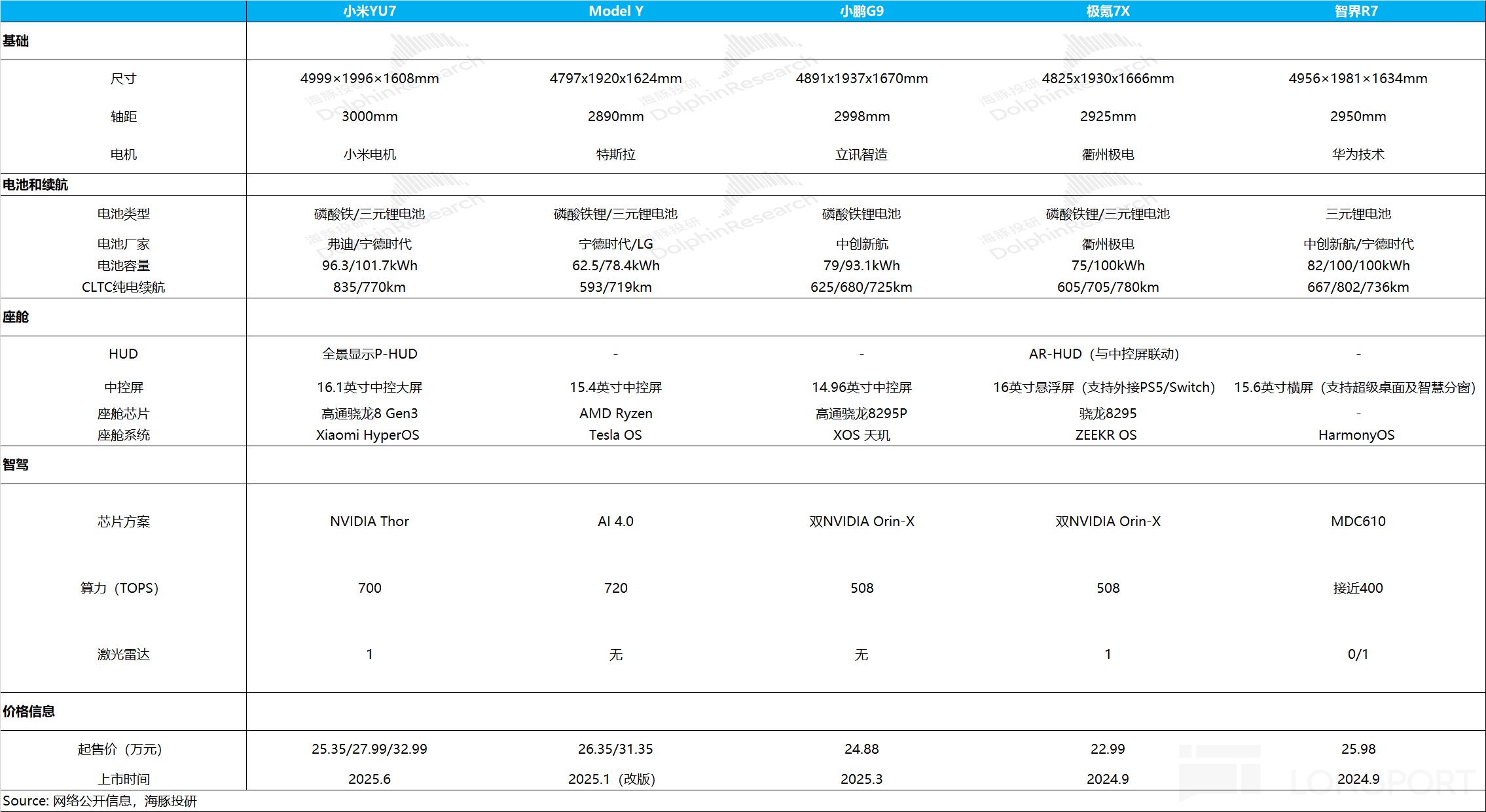The width and height of the screenshot is (1486, 812).
Task: Click the 电池和续航 section label
Action: click(35, 185)
